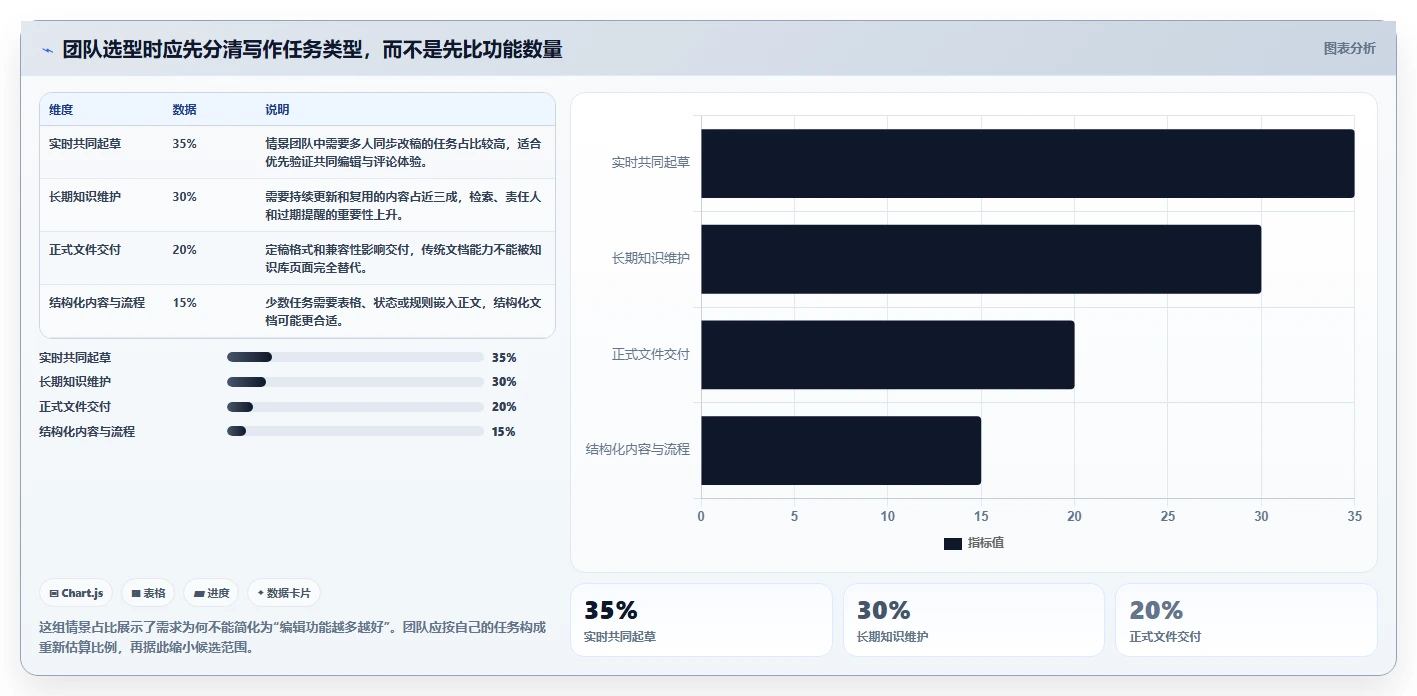1417x696 pixels.
Task: Click 正式文件交付 label in the progress list
Action: coord(75,407)
